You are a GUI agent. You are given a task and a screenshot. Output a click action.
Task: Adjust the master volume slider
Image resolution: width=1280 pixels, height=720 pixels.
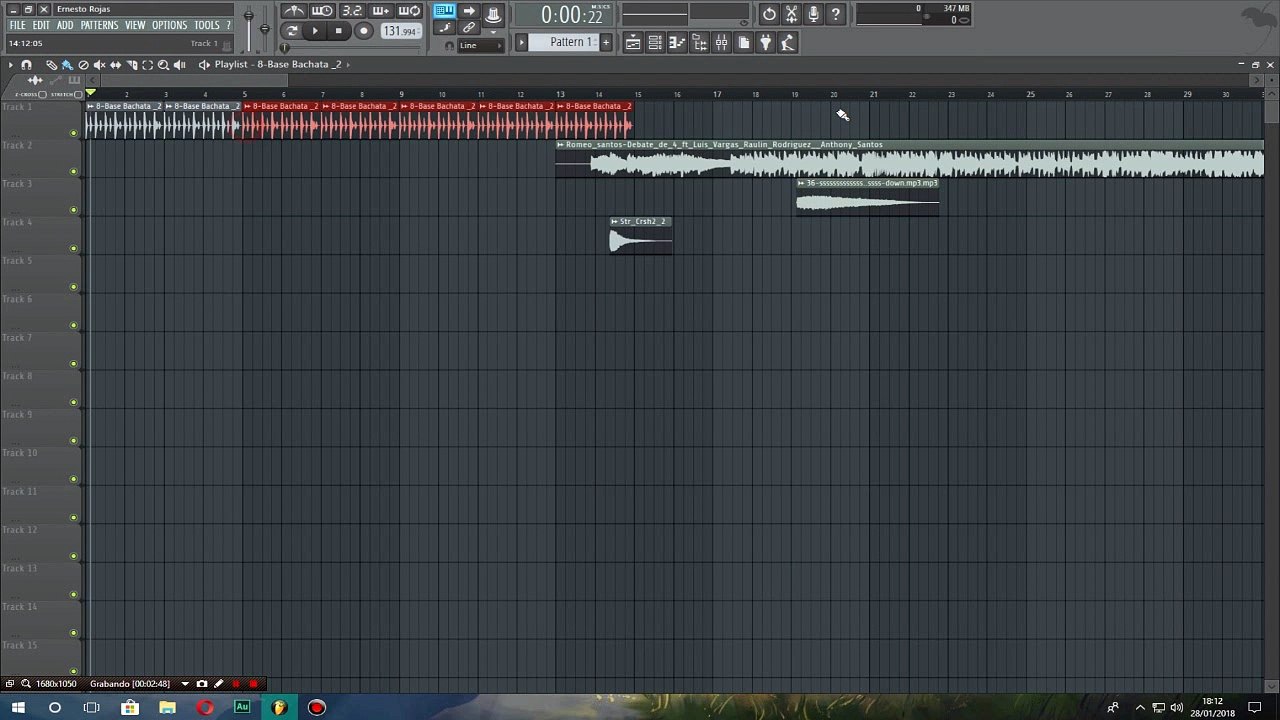click(249, 24)
